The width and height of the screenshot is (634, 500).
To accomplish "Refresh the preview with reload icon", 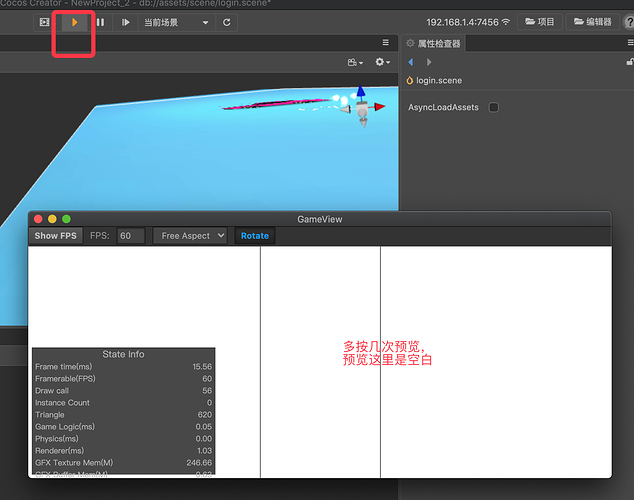I will click(x=227, y=22).
